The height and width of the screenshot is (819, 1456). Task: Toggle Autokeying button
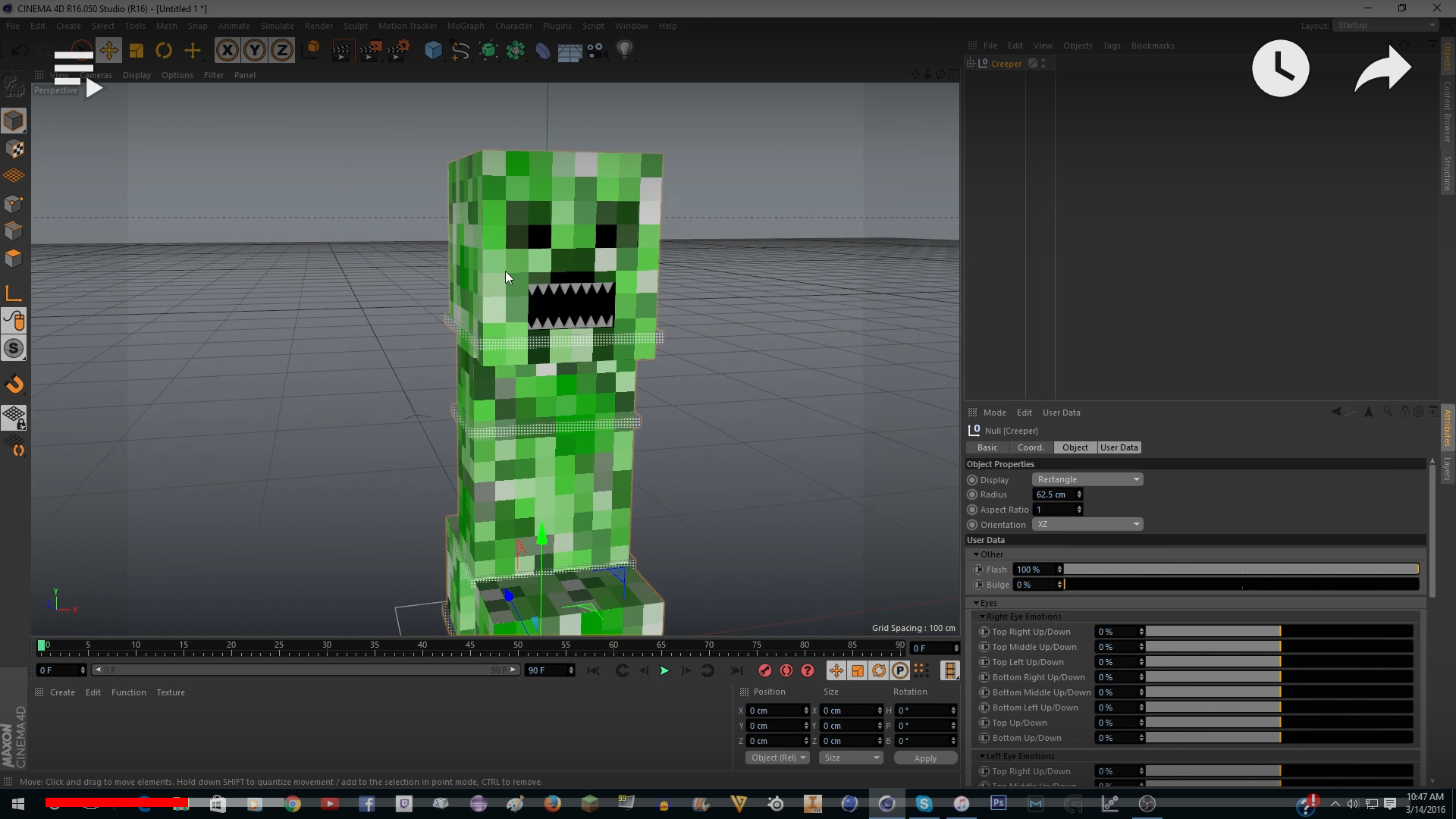click(x=786, y=670)
